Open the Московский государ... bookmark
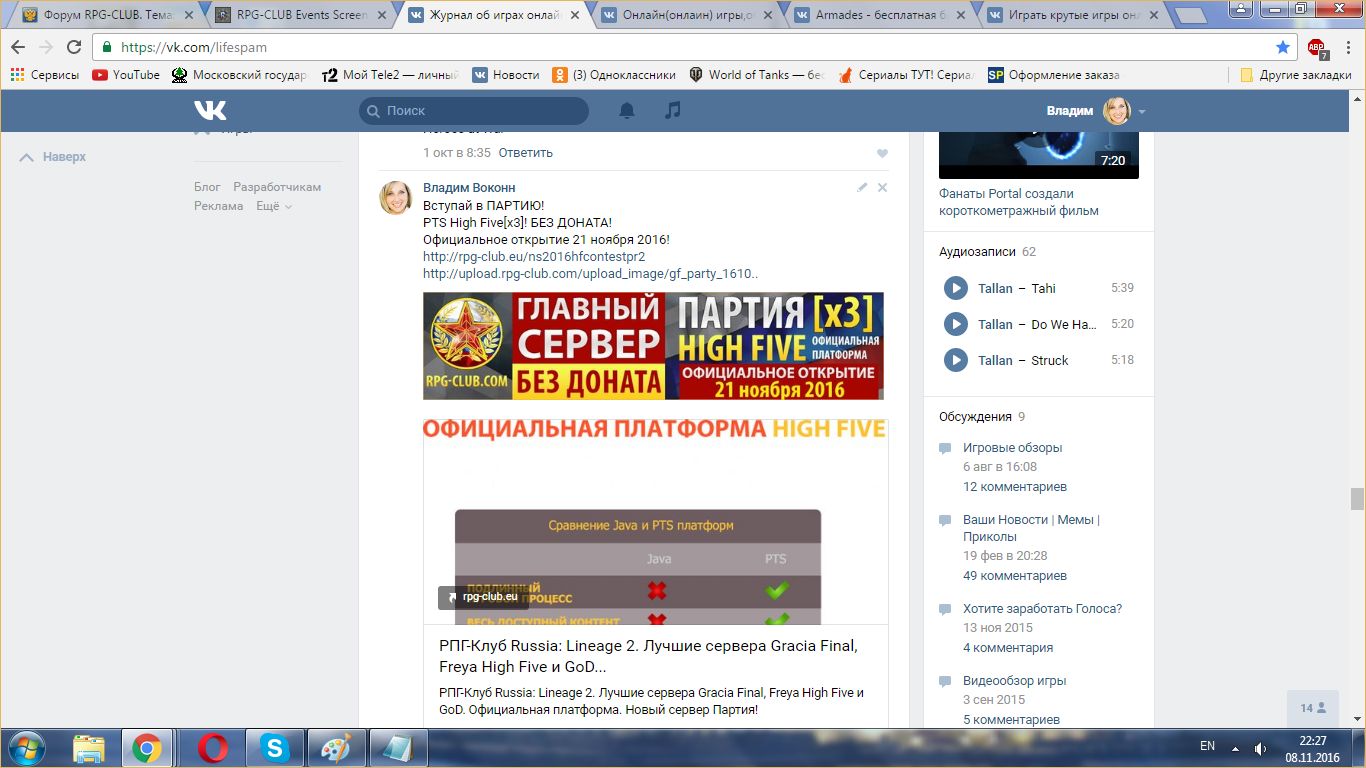This screenshot has height=768, width=1366. coord(240,75)
